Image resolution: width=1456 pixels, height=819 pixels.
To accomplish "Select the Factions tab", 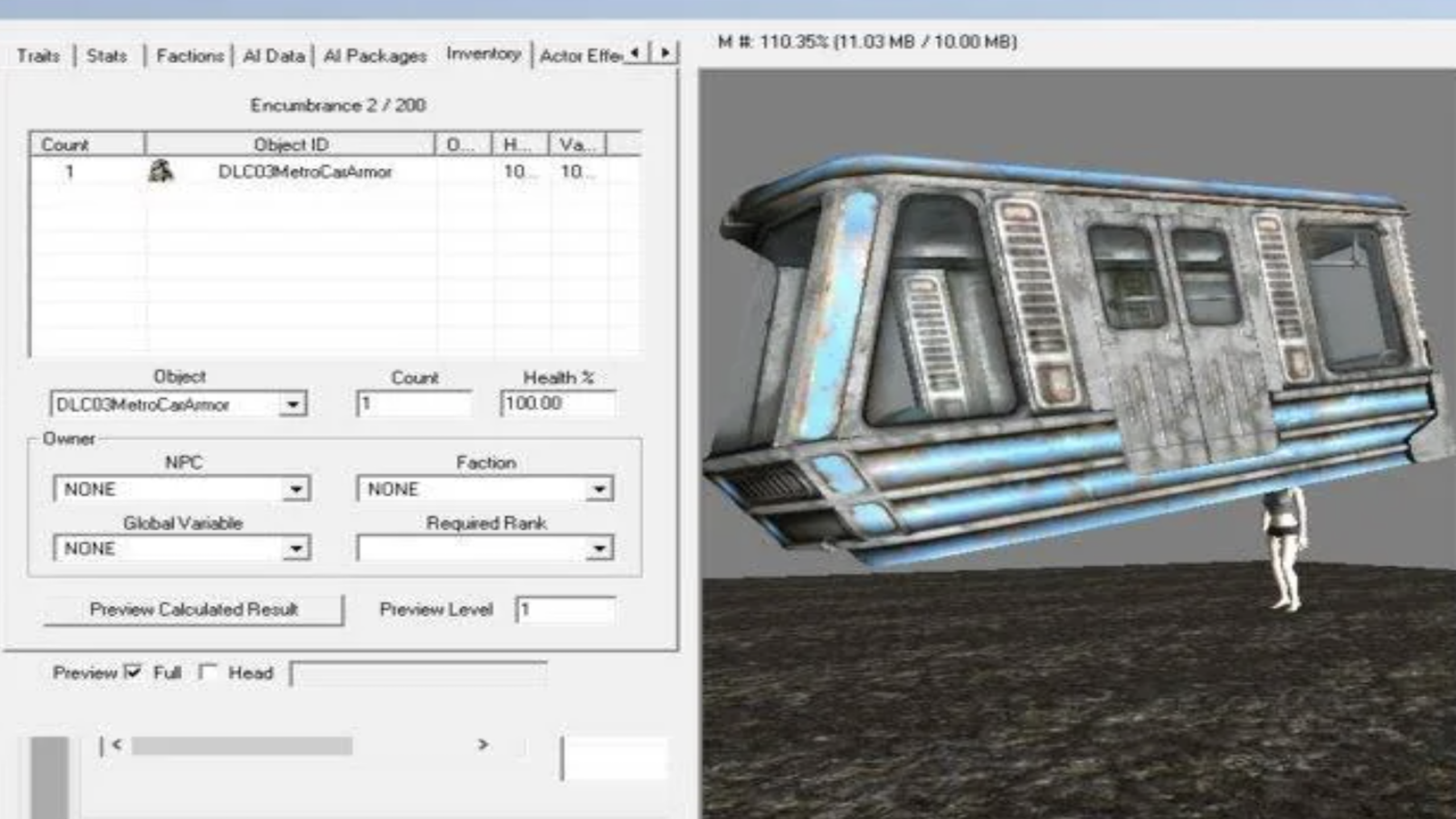I will coord(189,56).
